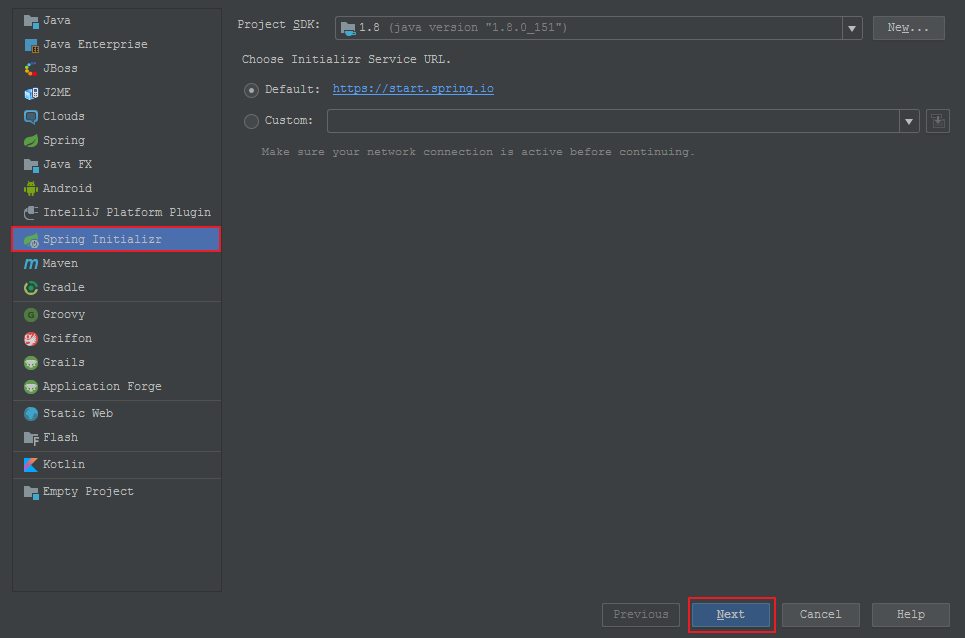
Task: Click the Clouds icon
Action: click(31, 117)
